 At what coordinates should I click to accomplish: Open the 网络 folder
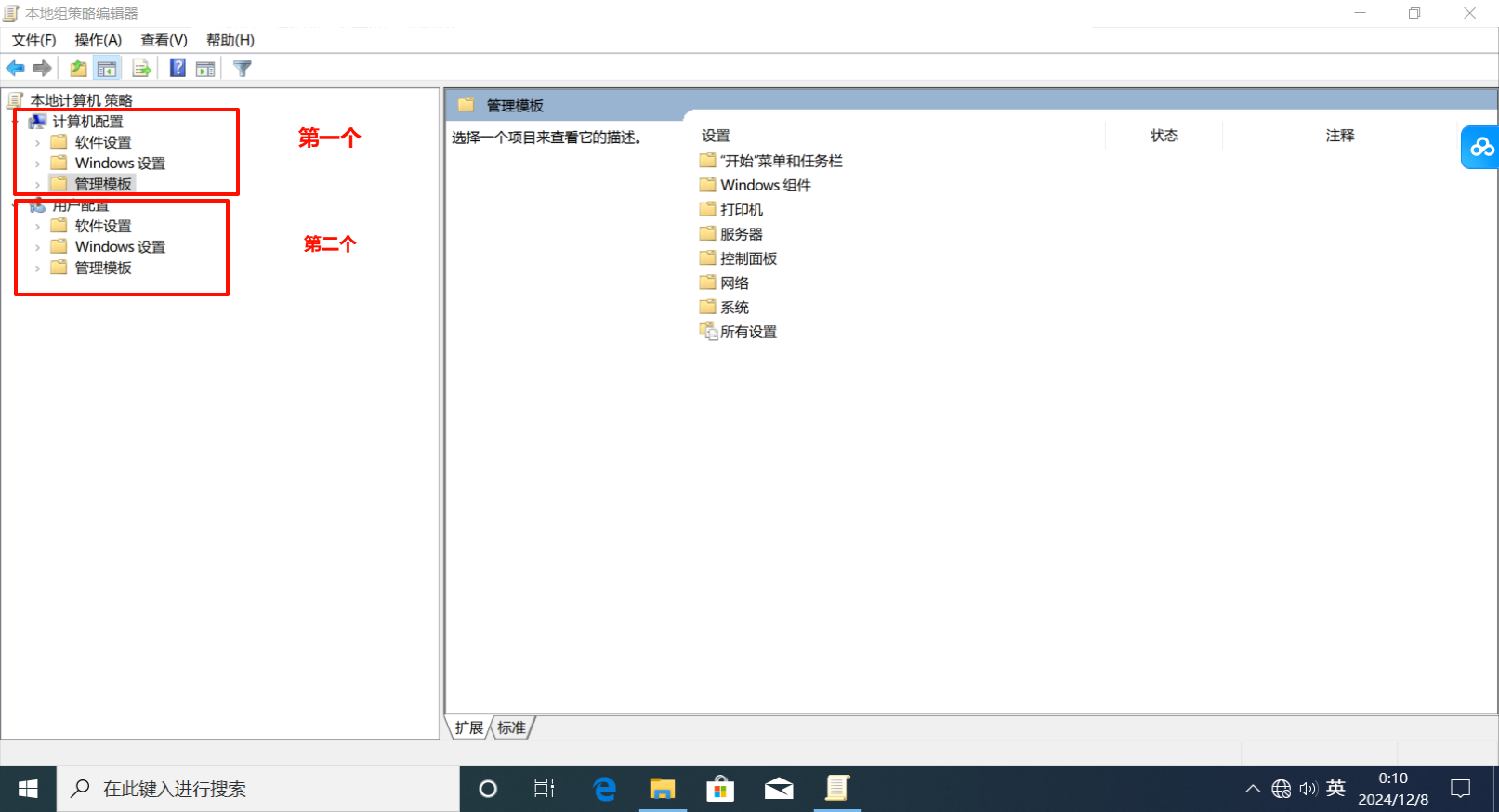(725, 282)
